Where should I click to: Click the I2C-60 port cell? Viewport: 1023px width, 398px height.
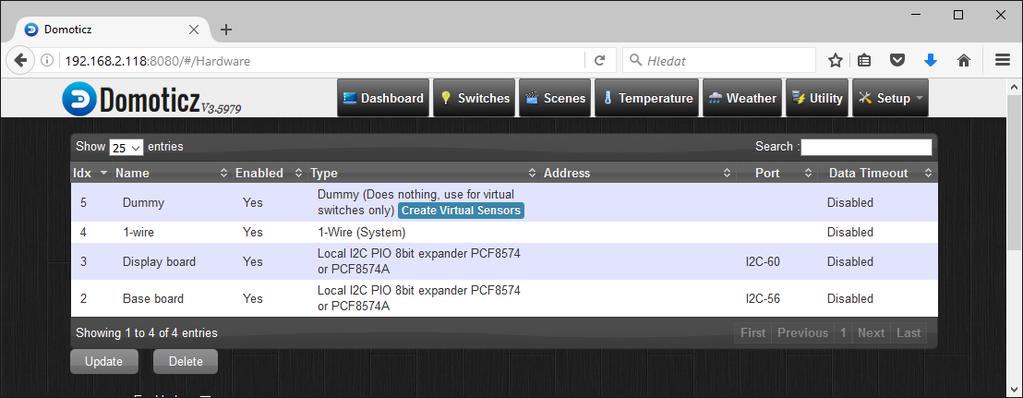763,262
